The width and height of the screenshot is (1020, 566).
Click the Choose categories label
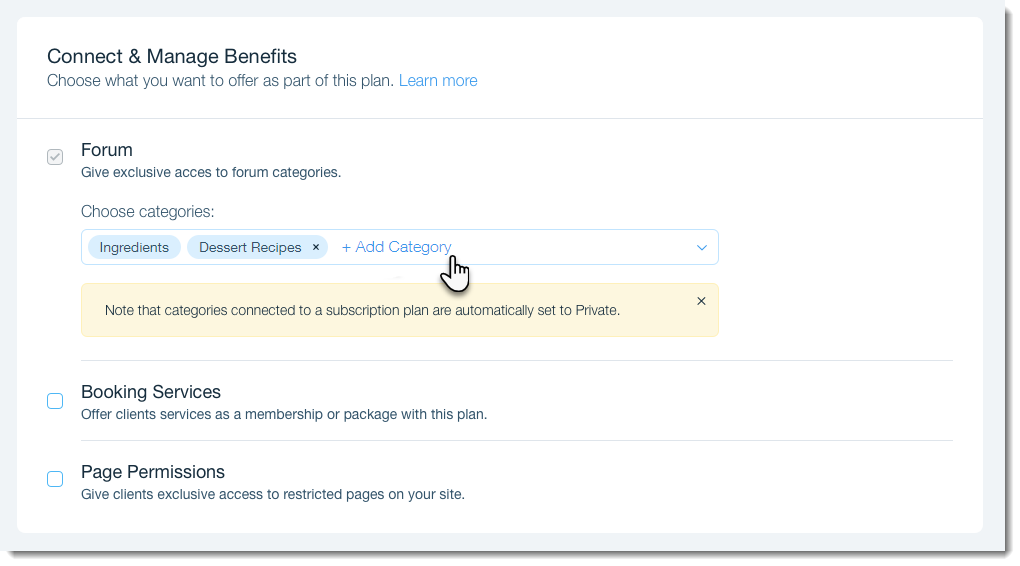(148, 211)
